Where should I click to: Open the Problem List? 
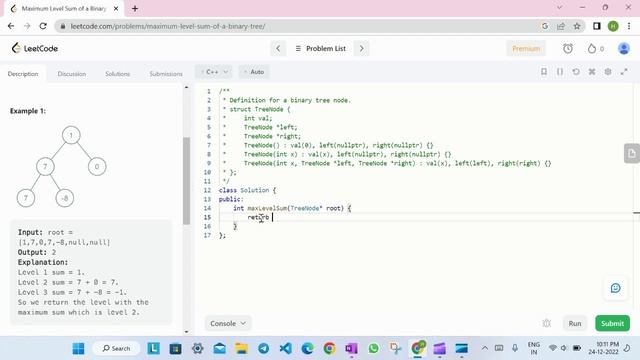coord(320,49)
